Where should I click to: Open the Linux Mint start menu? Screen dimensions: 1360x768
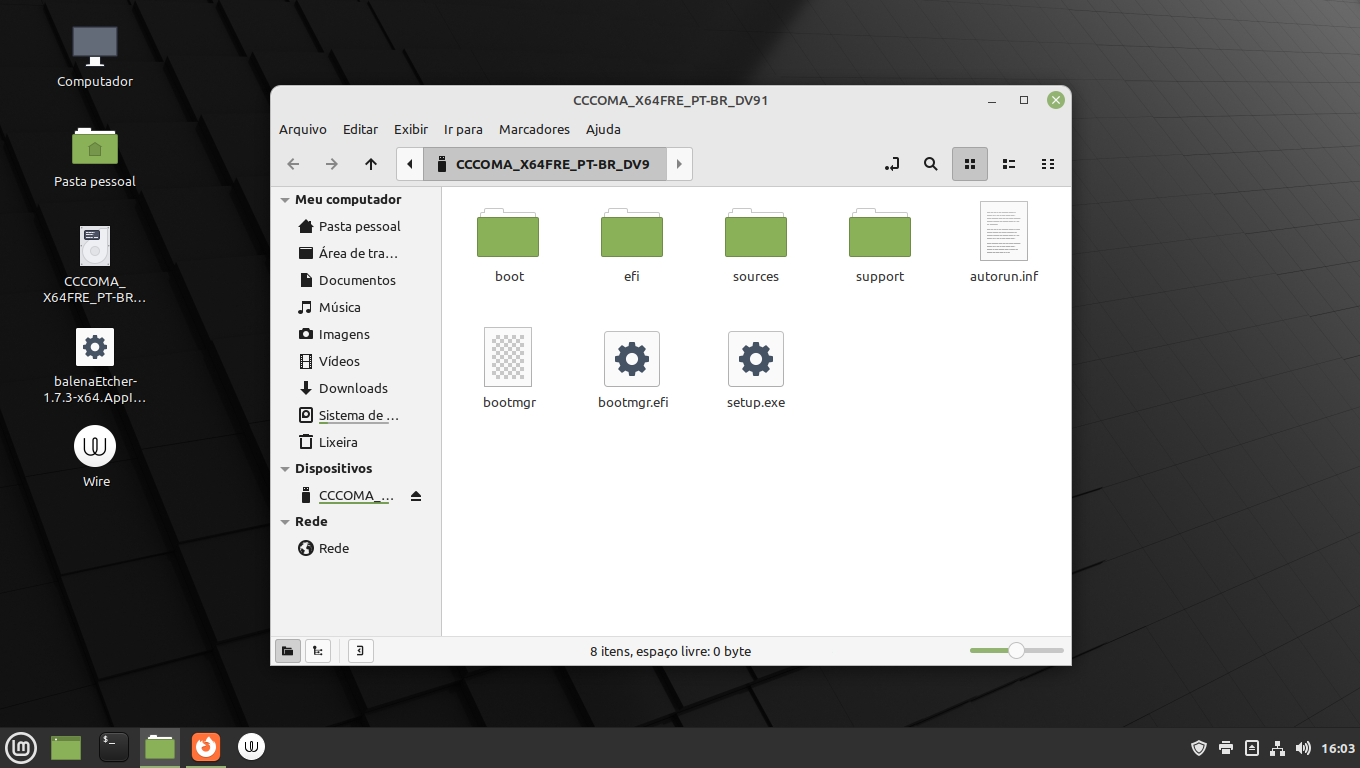(x=21, y=747)
